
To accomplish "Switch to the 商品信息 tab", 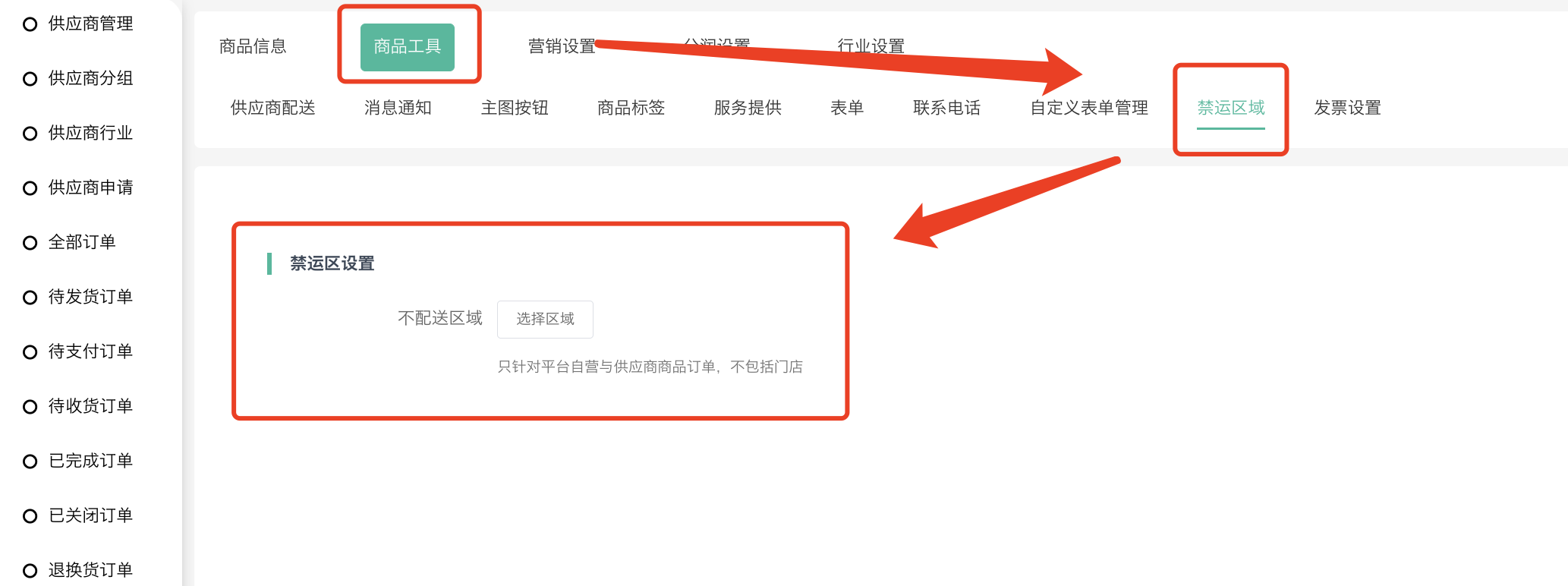I will [x=253, y=46].
